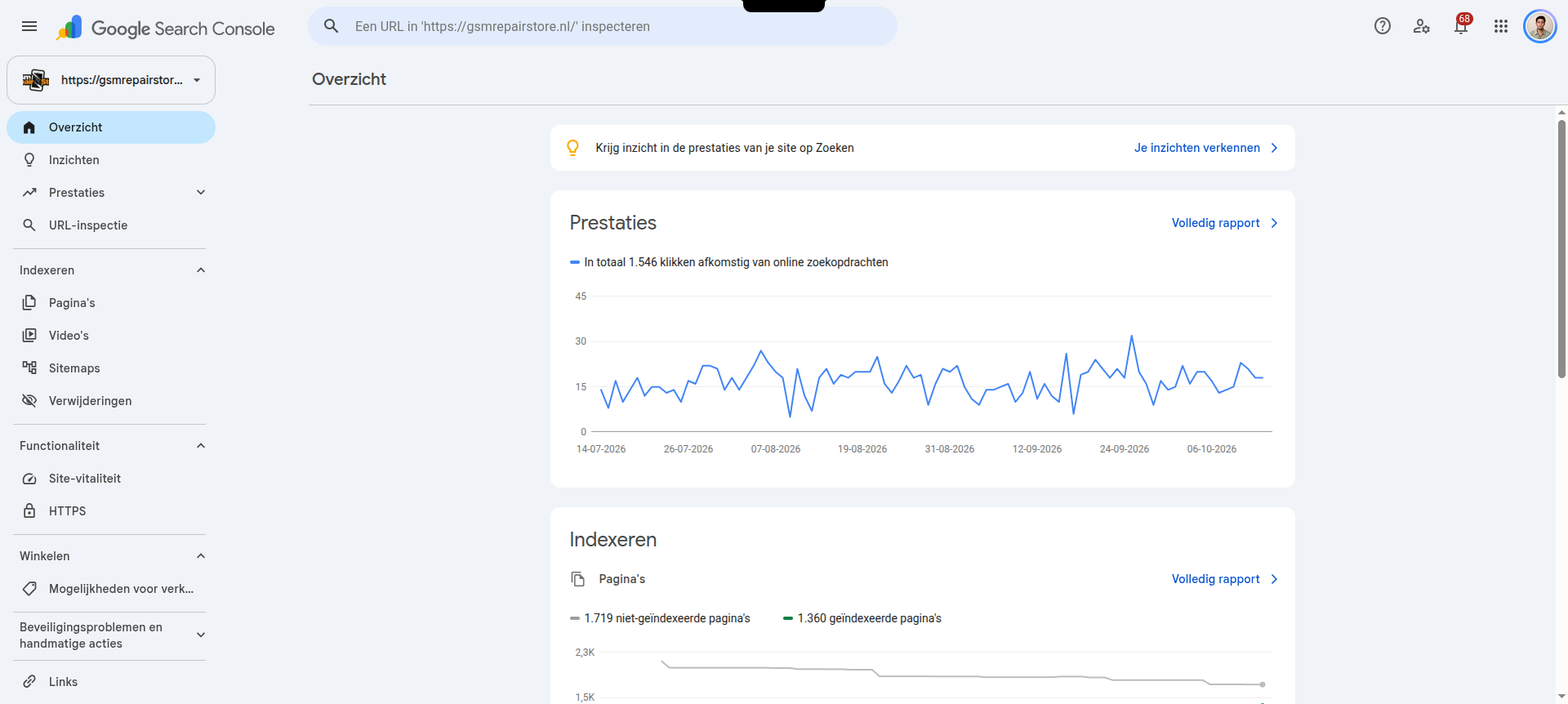
Task: Click the Overzicht home icon
Action: point(29,127)
